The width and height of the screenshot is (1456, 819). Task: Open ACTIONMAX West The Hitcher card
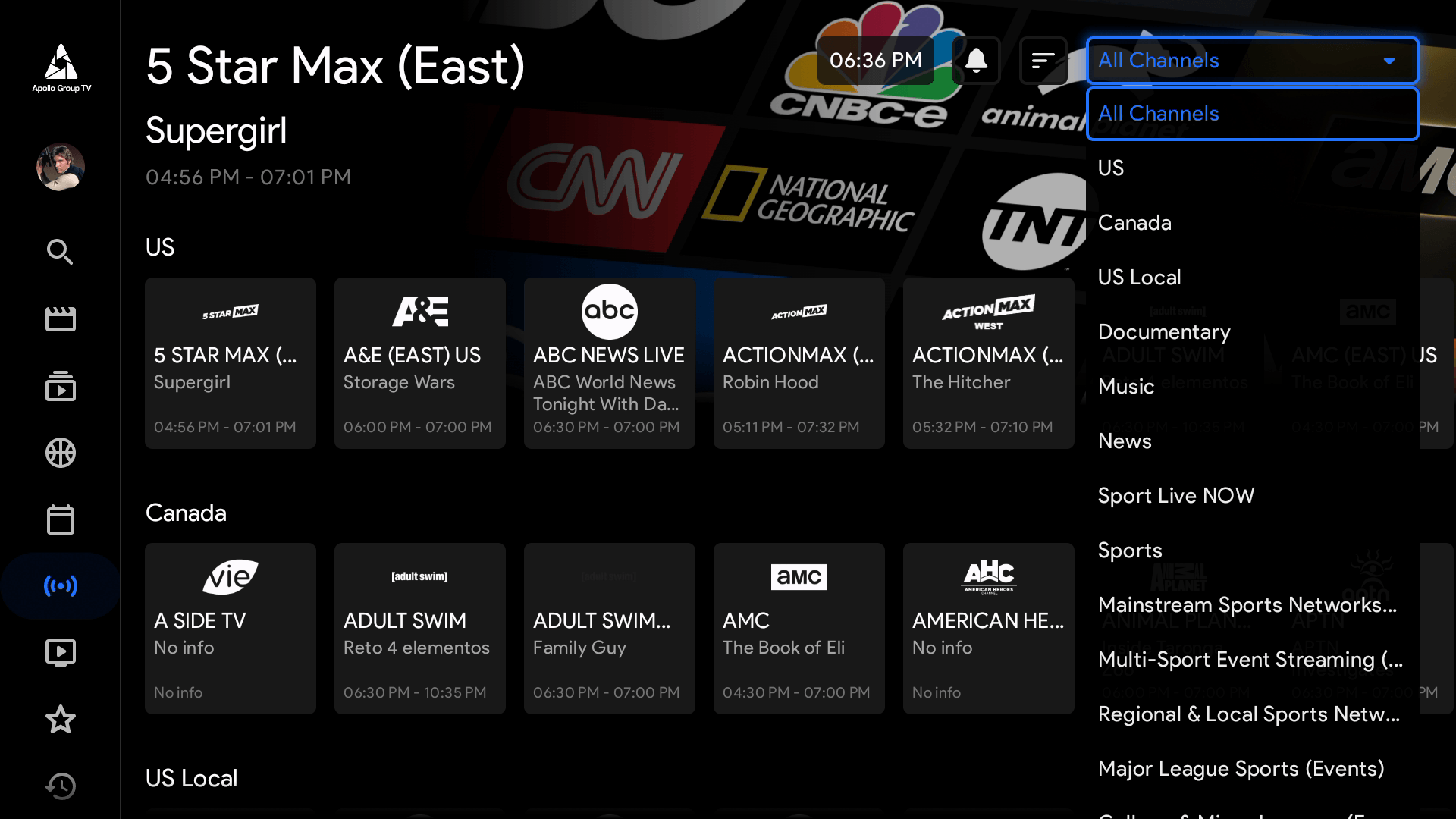[989, 363]
